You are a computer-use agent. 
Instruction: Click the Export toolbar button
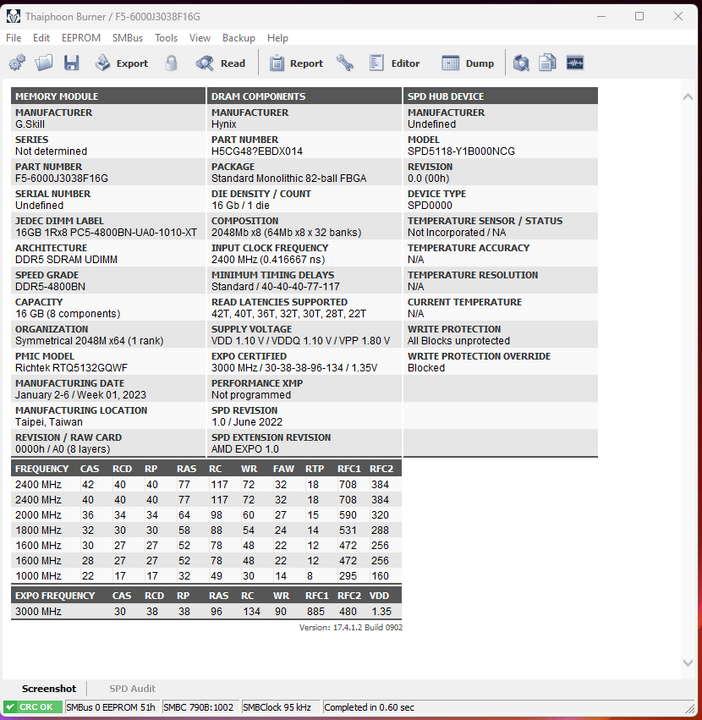tap(122, 63)
